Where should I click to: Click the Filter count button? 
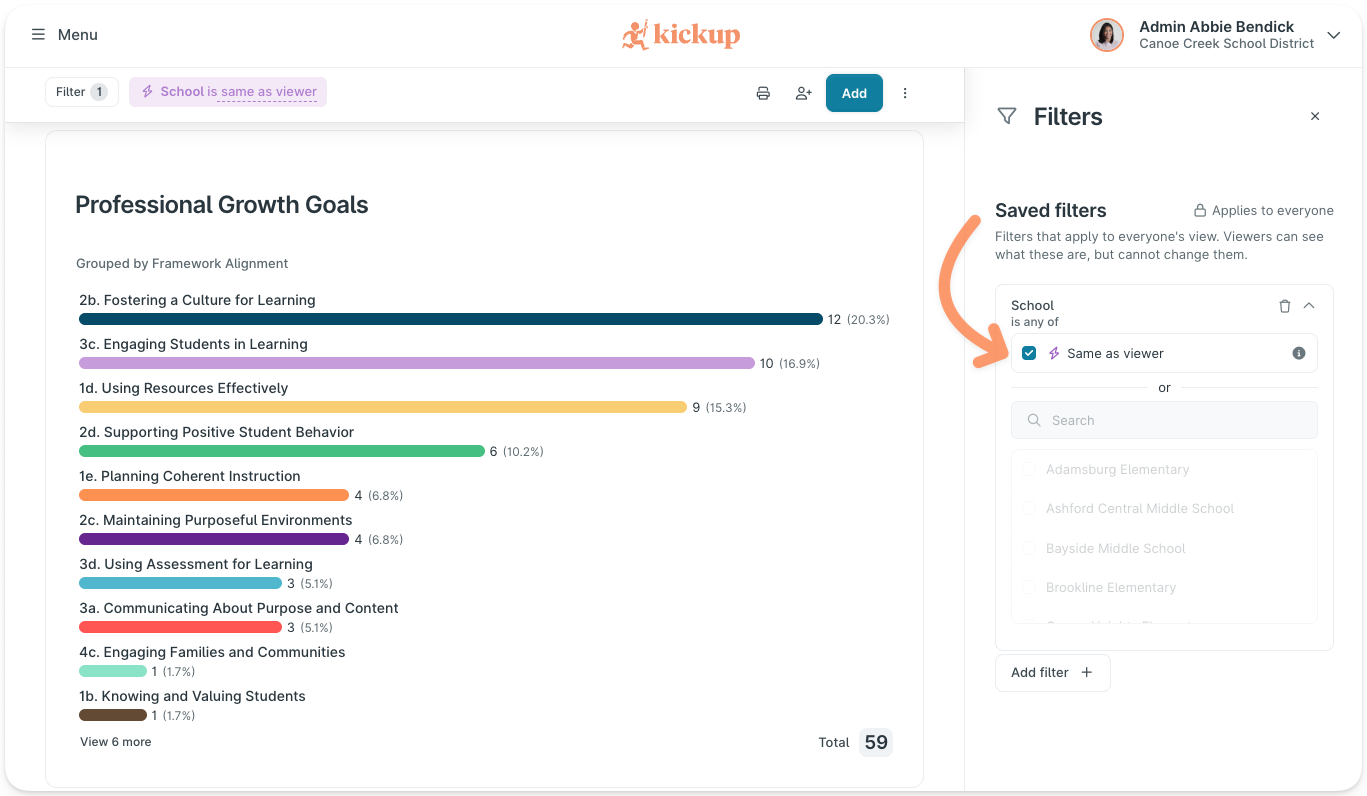tap(82, 92)
